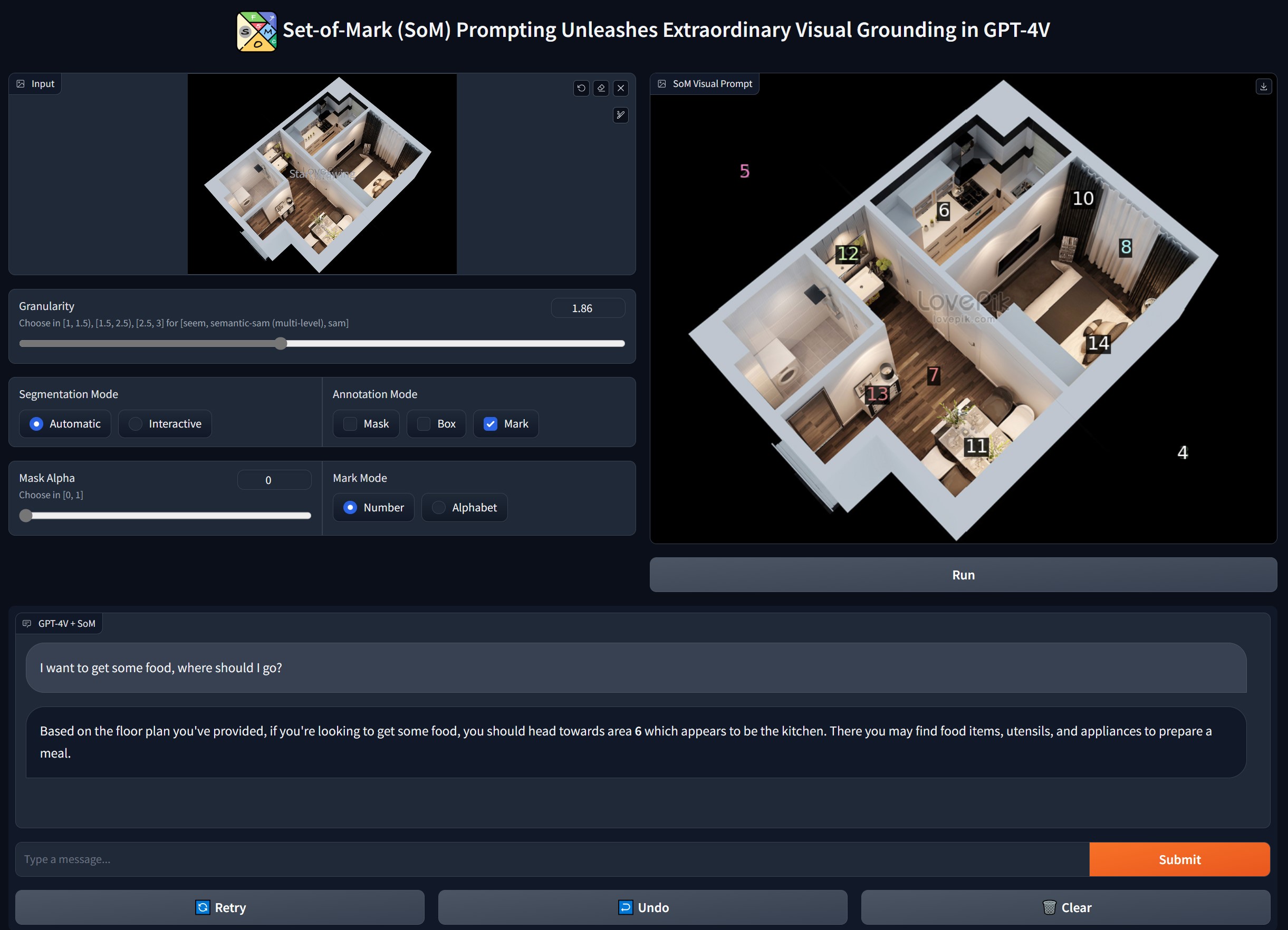Click the SoM logo in the header

[x=256, y=31]
